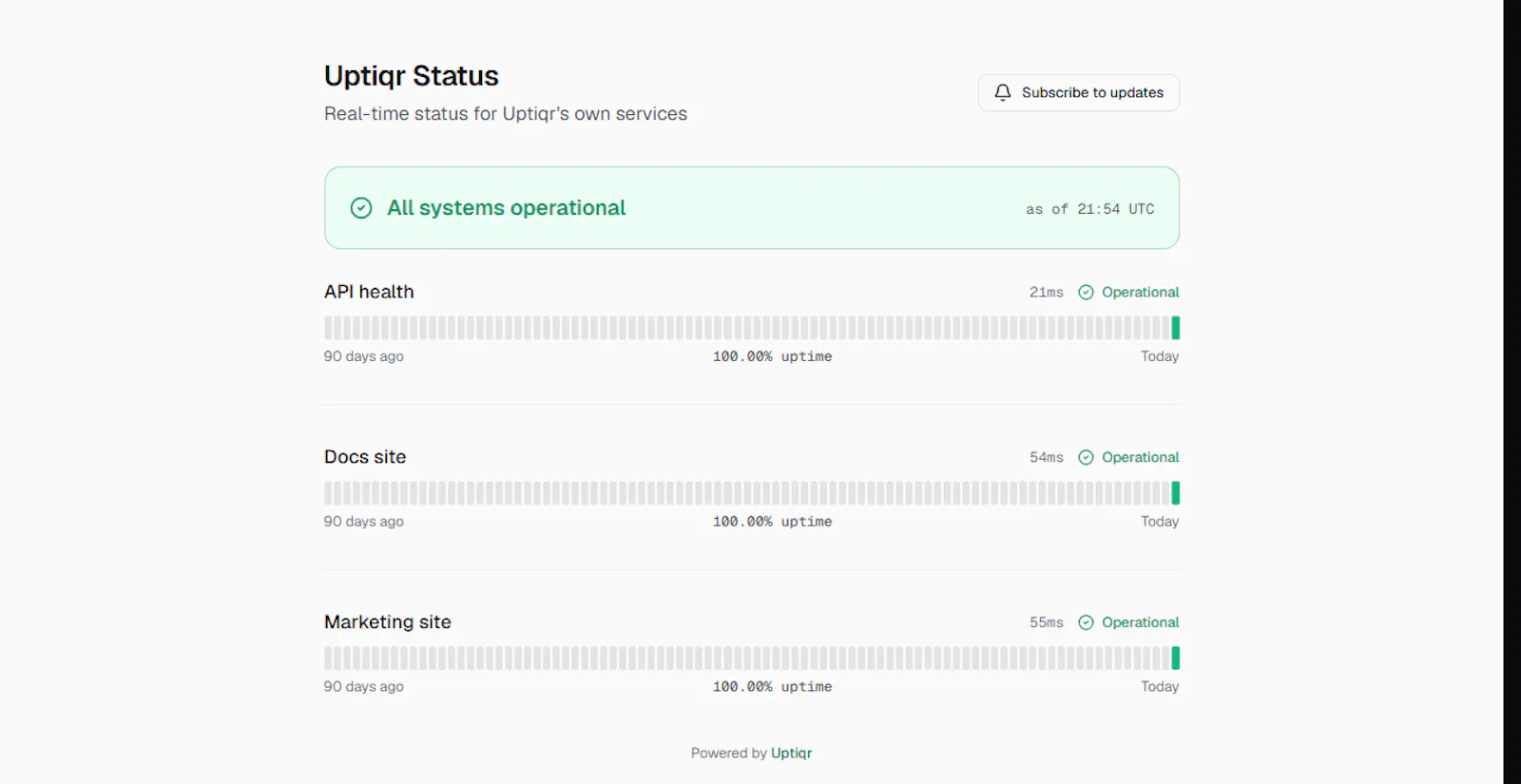The width and height of the screenshot is (1521, 784).
Task: Click the 54ms response time value
Action: click(x=1046, y=457)
